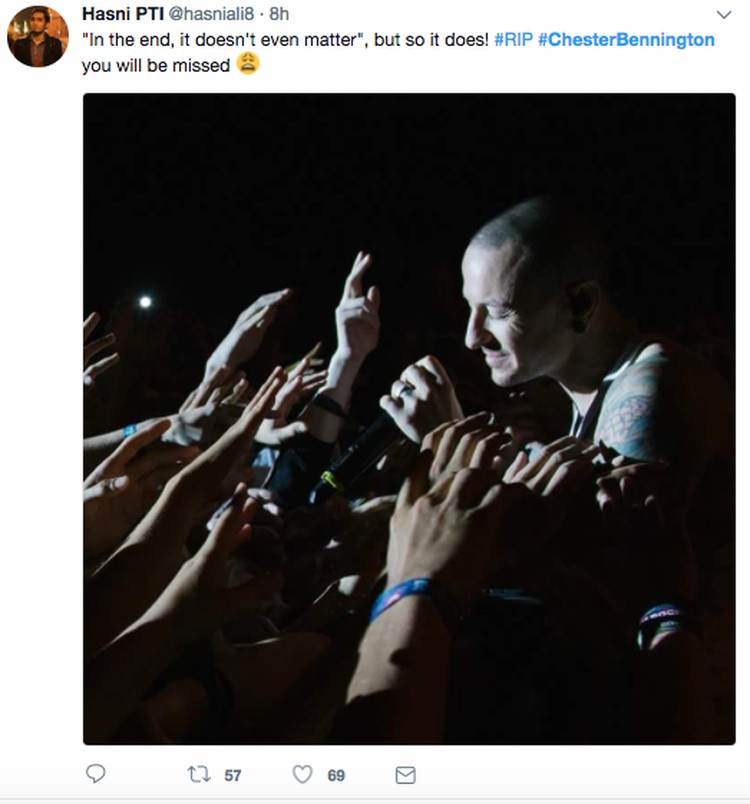Open the reply speech bubble icon
This screenshot has width=750, height=804.
[x=95, y=774]
